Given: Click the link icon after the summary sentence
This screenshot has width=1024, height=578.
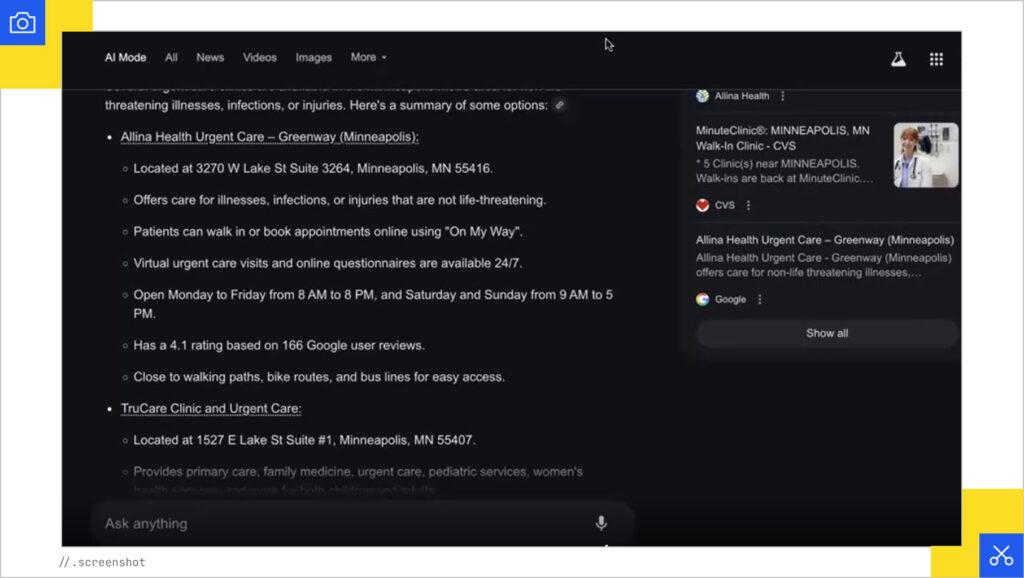Looking at the screenshot, I should [x=560, y=105].
